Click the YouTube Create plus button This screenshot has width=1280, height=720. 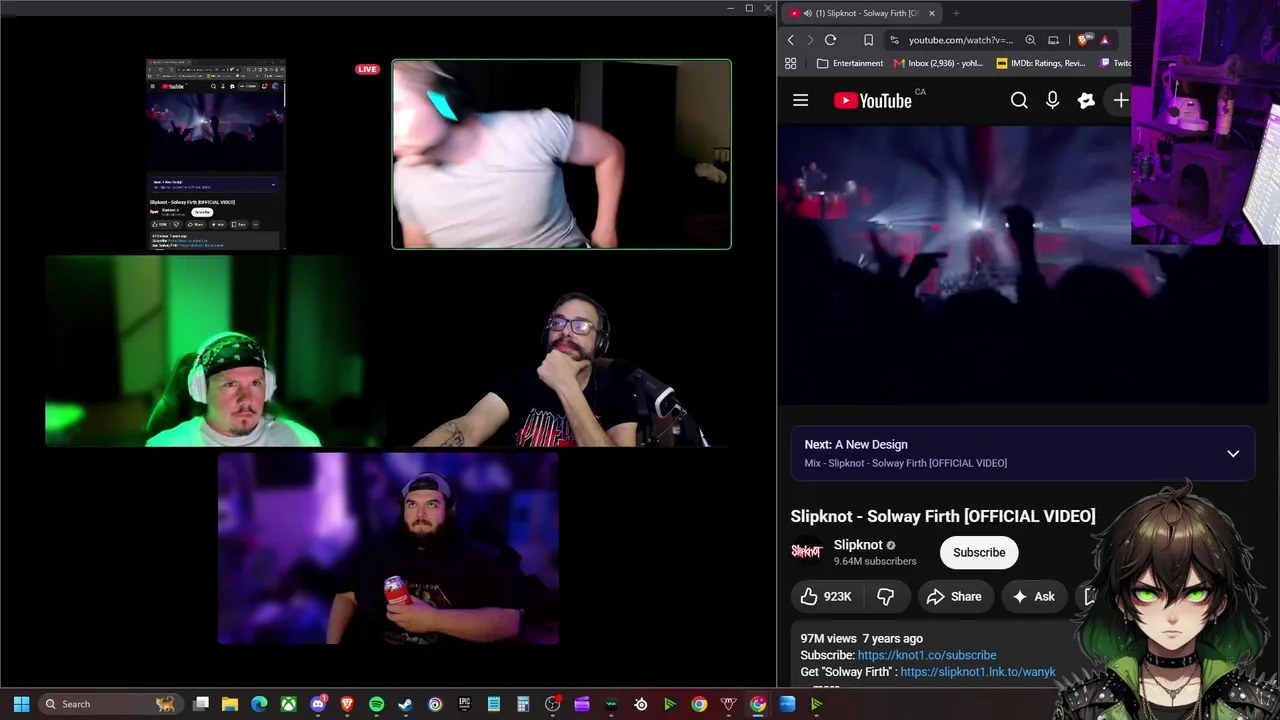pos(1121,100)
